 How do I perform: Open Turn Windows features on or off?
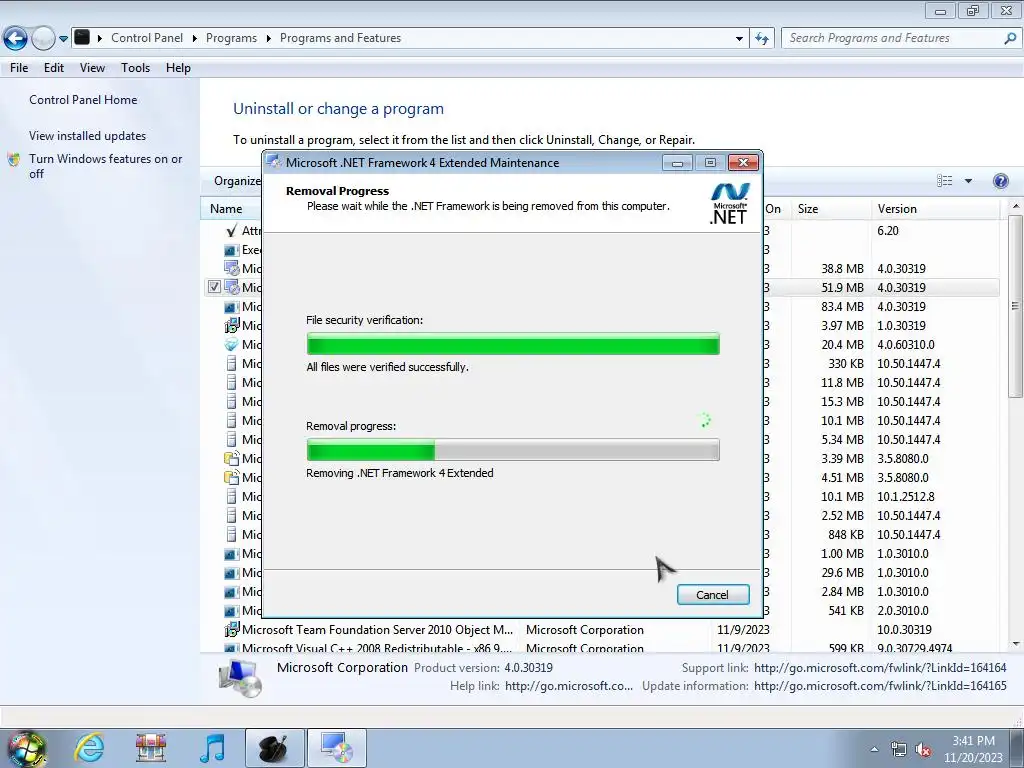[105, 166]
